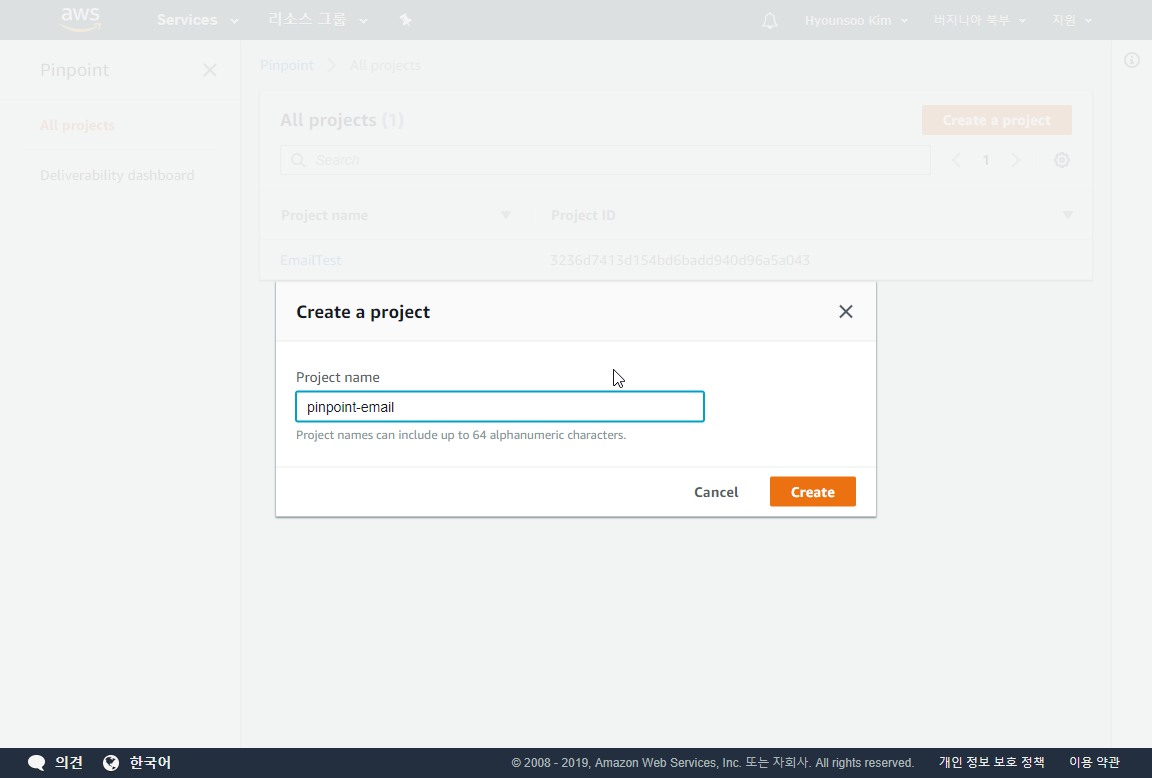
Task: Click the page number 1 in pagination
Action: [x=986, y=160]
